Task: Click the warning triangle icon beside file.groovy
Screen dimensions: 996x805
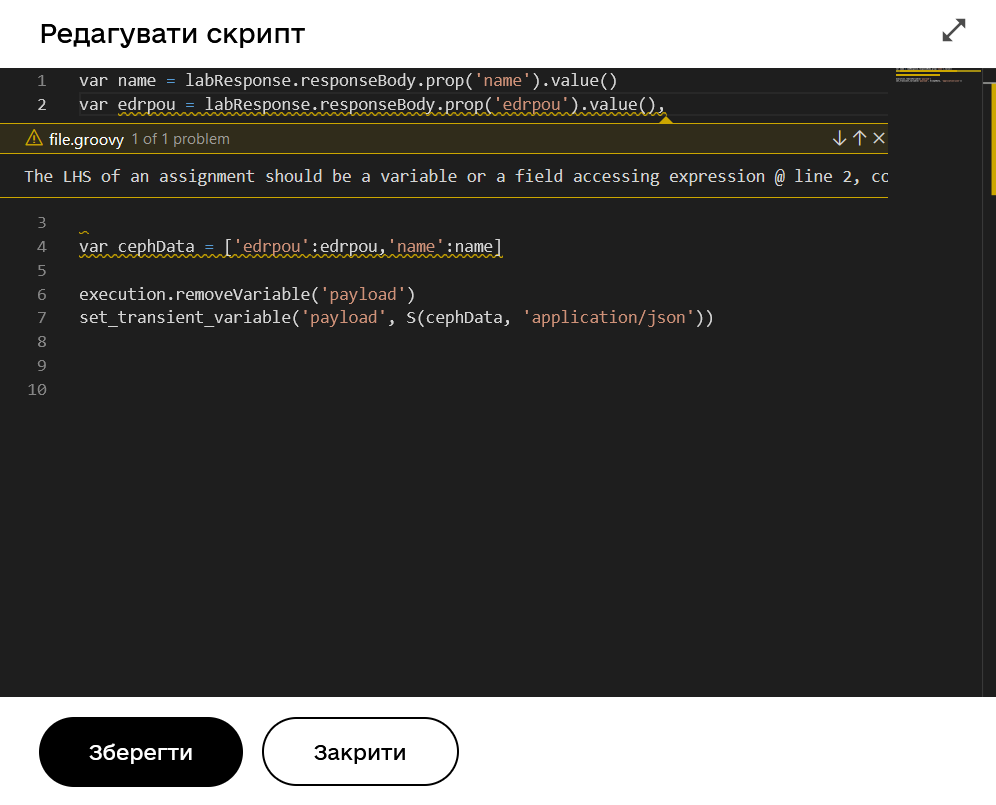Action: 34,138
